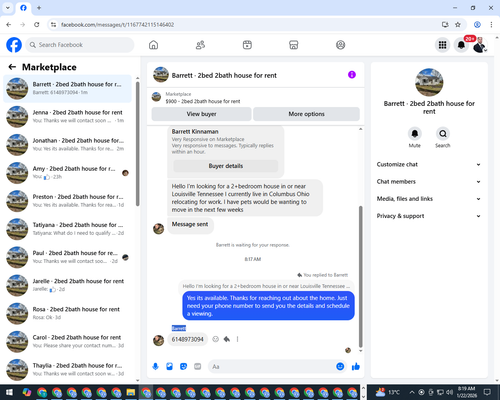Open the Friends icon in top navigation
This screenshot has height=400, width=500.
200,45
